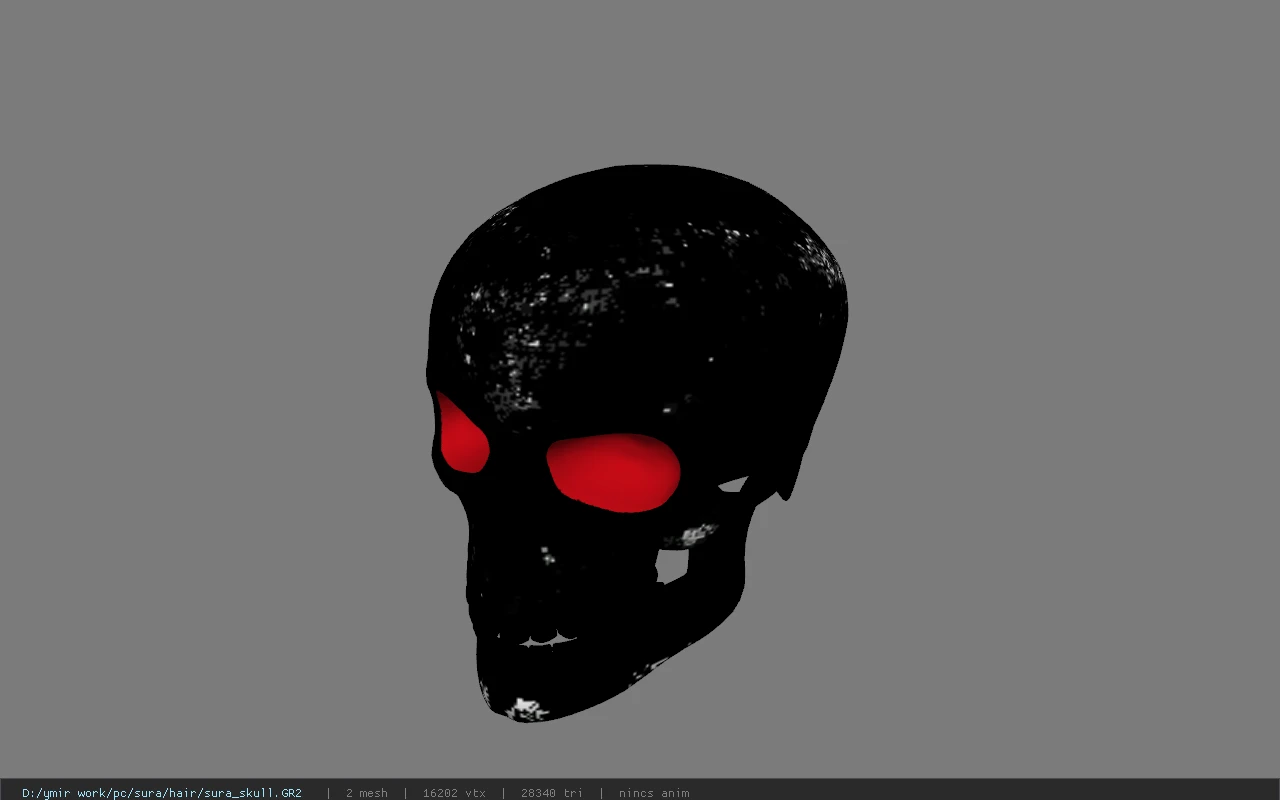Click the '16202 vtx' vertex count
The width and height of the screenshot is (1280, 800).
(x=454, y=793)
